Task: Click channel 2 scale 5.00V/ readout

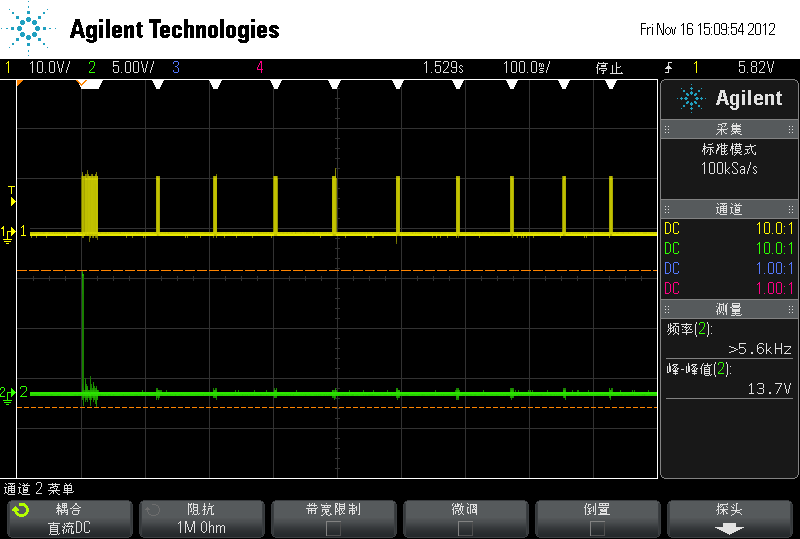Action: [133, 67]
